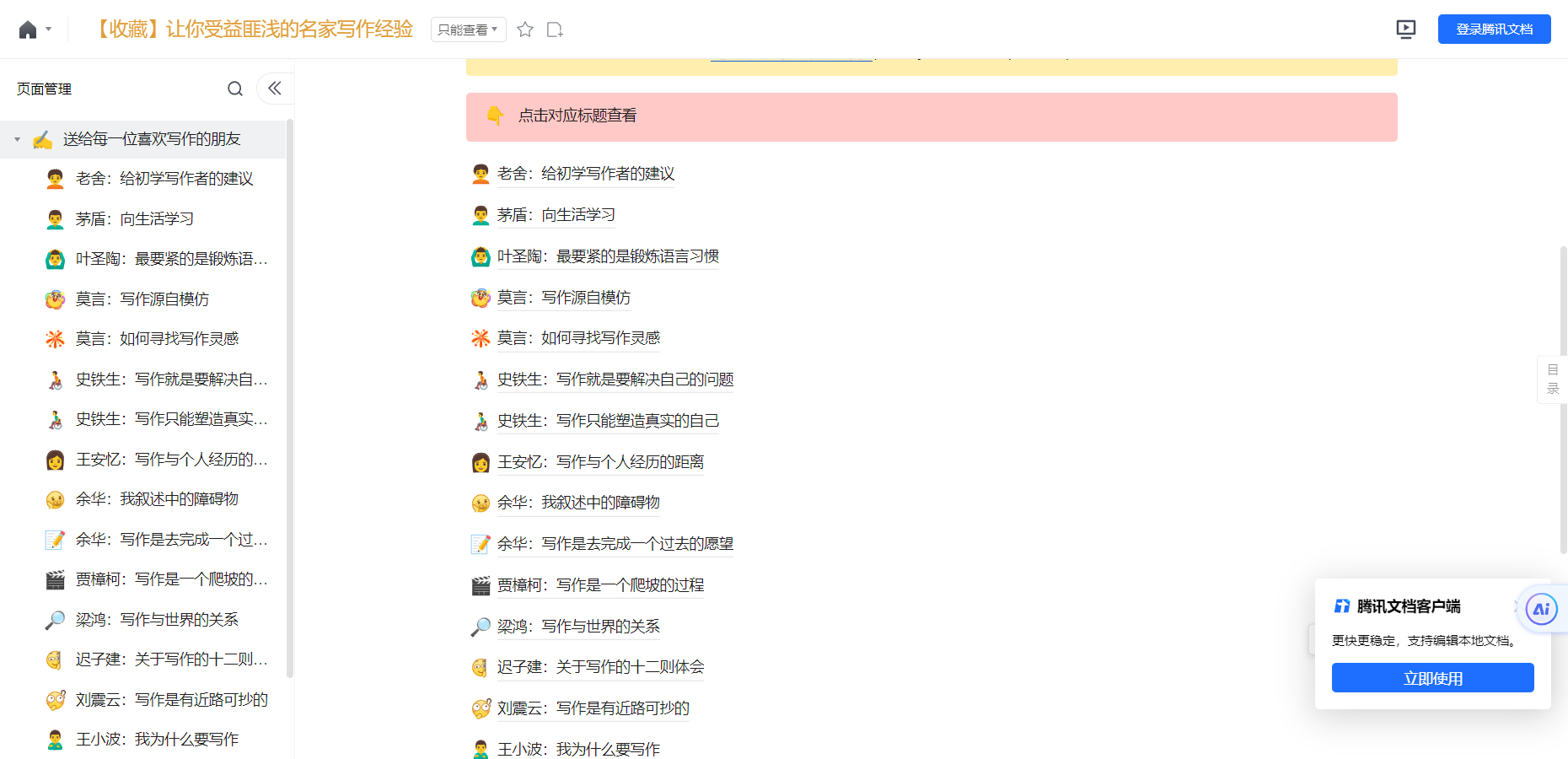Follow link 史铁生：写作只能塑造真实的自己
Image resolution: width=1568 pixels, height=759 pixels.
pos(608,421)
